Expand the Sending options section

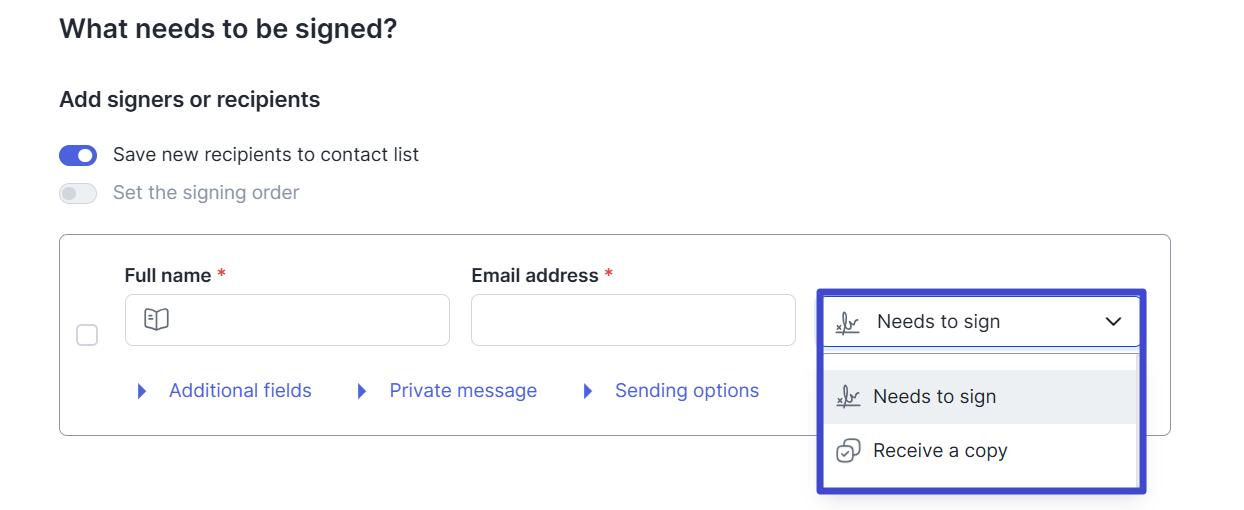point(687,391)
